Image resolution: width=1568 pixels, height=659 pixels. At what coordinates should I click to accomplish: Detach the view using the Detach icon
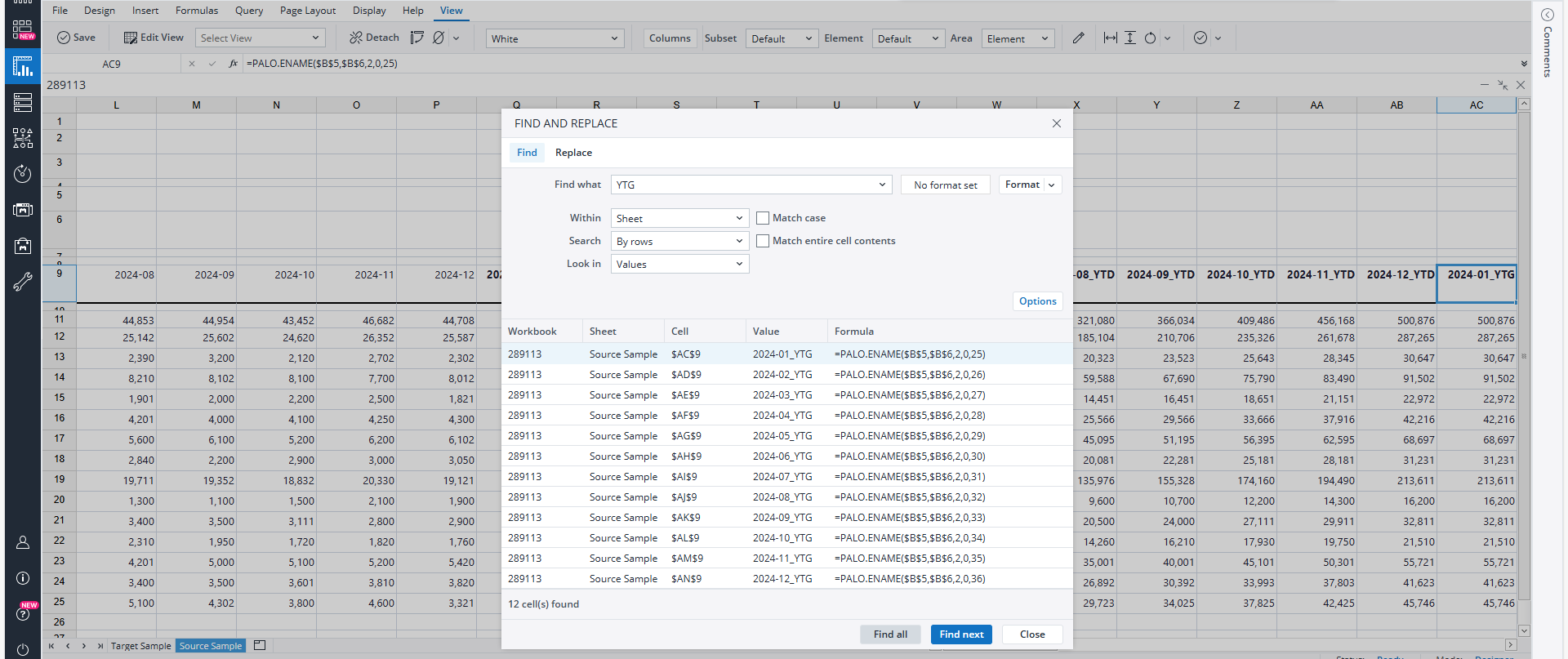[x=356, y=38]
